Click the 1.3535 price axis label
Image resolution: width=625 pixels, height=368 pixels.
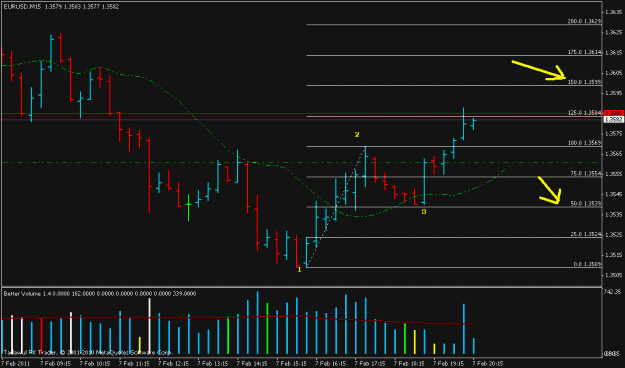[x=613, y=215]
